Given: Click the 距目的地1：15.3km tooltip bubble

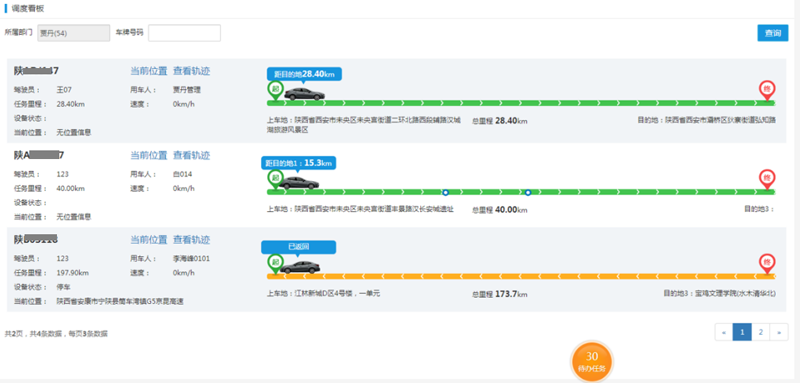Looking at the screenshot, I should coord(299,163).
